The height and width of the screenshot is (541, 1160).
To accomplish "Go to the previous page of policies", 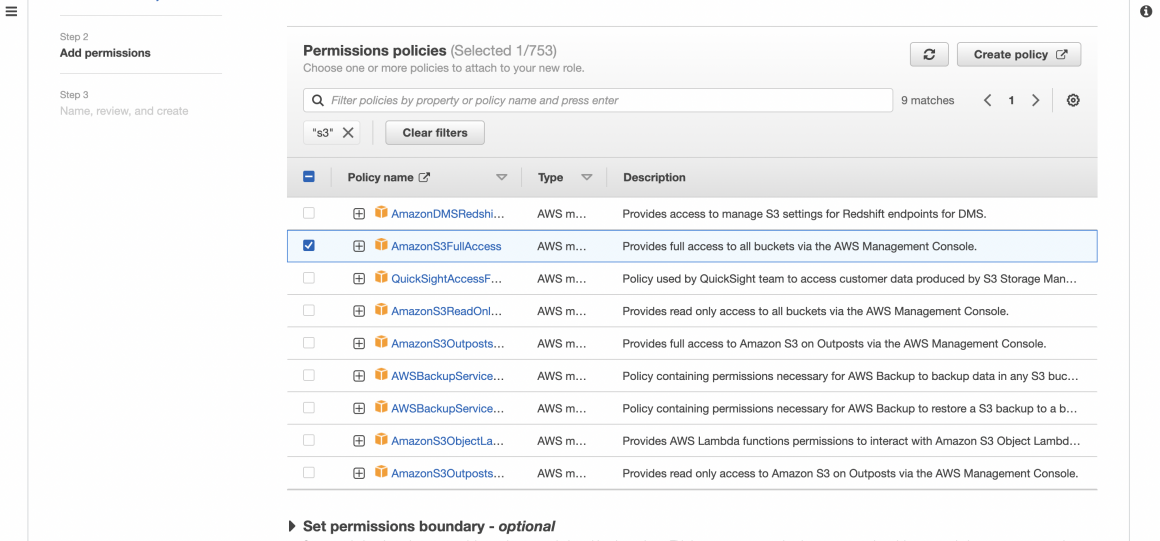I will 988,101.
